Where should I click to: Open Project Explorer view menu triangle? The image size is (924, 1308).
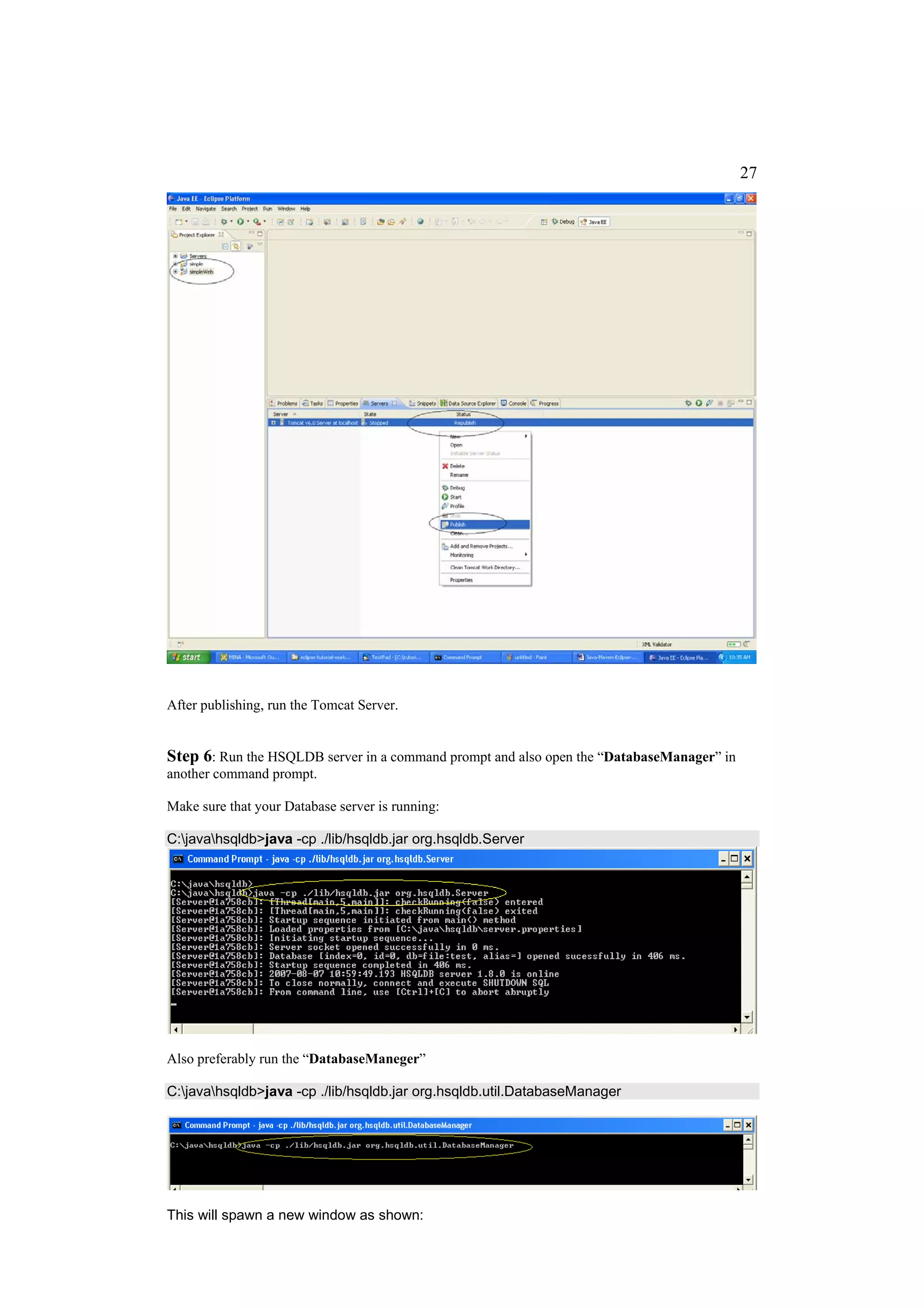(259, 245)
